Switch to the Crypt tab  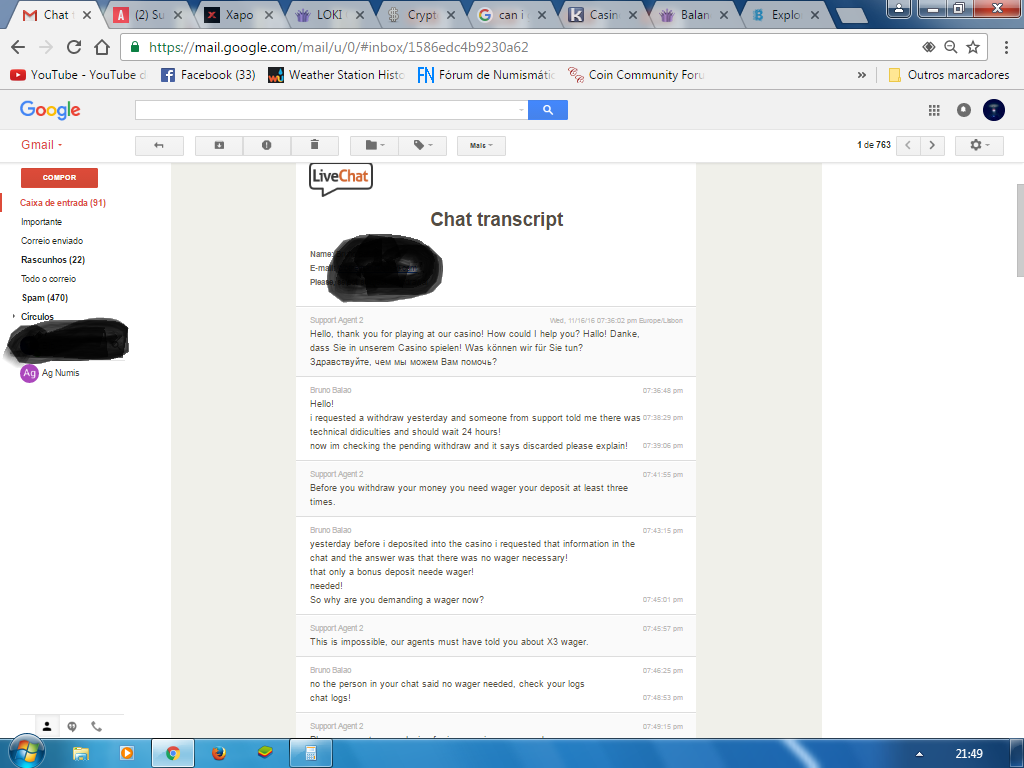pos(421,14)
